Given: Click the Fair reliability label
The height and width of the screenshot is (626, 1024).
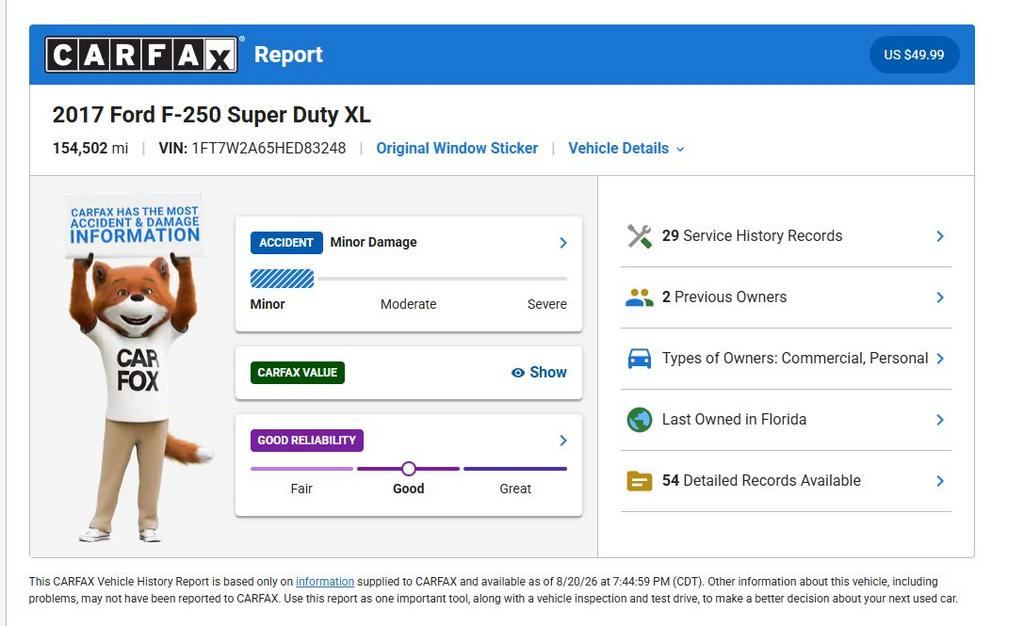Looking at the screenshot, I should point(302,489).
